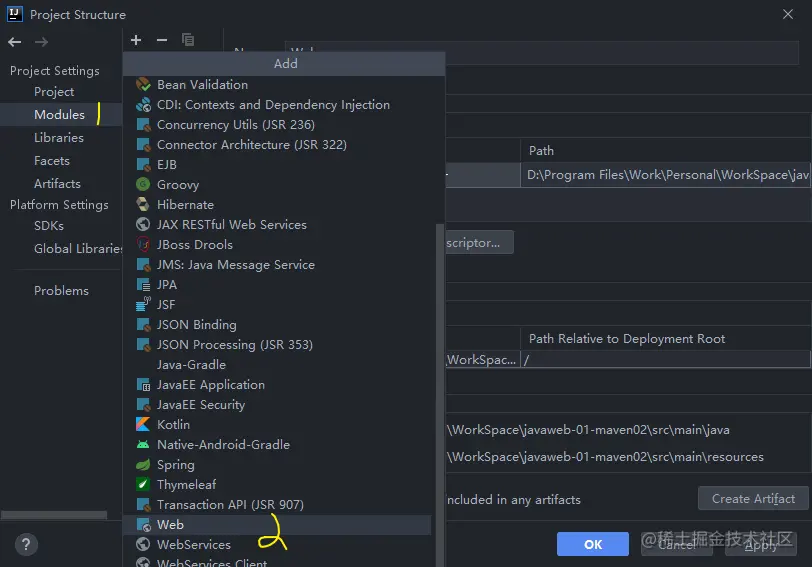Click the JBoss Drools icon

(143, 244)
